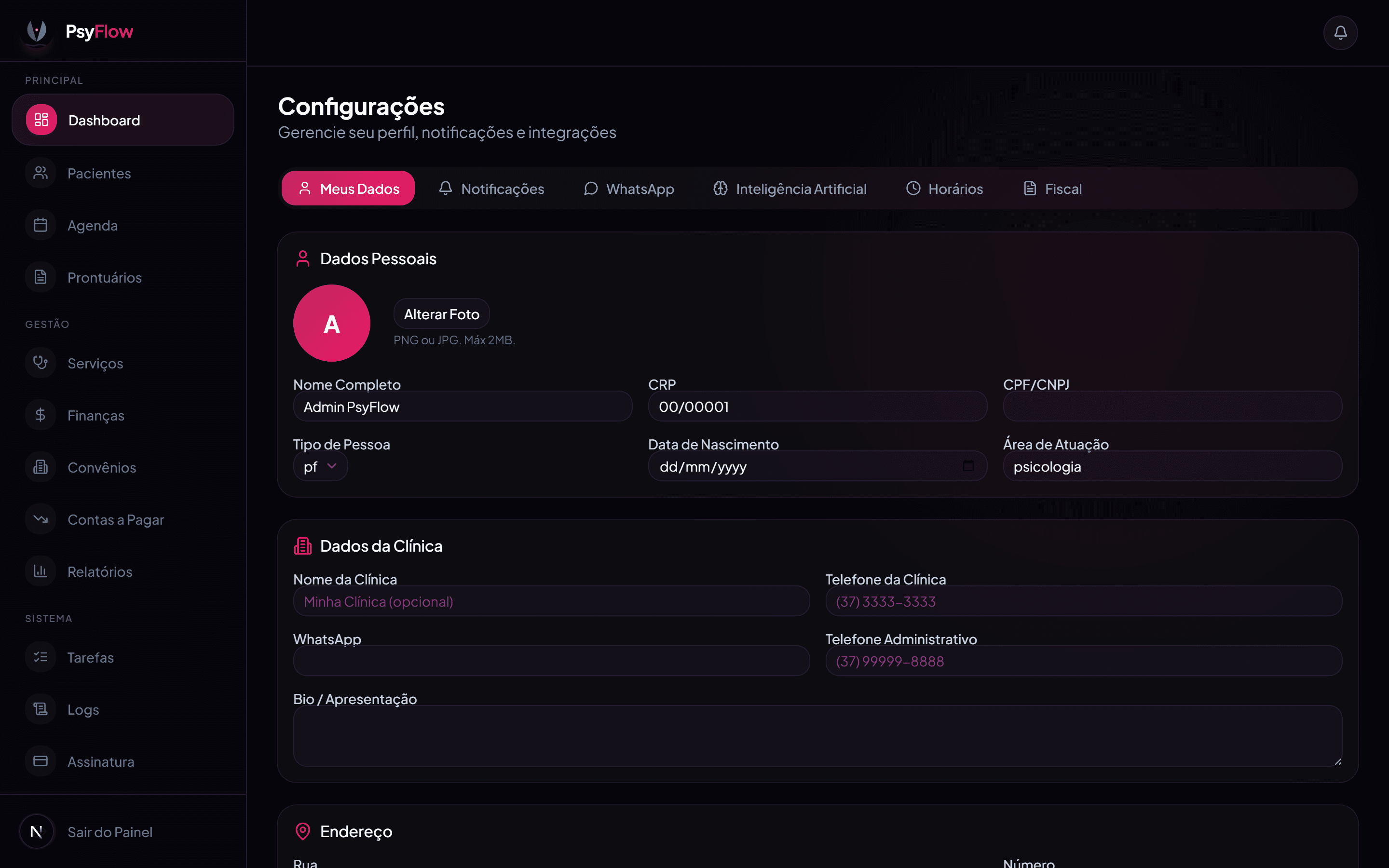Click the Bio textarea resize handle
This screenshot has width=1389, height=868.
click(x=1337, y=761)
